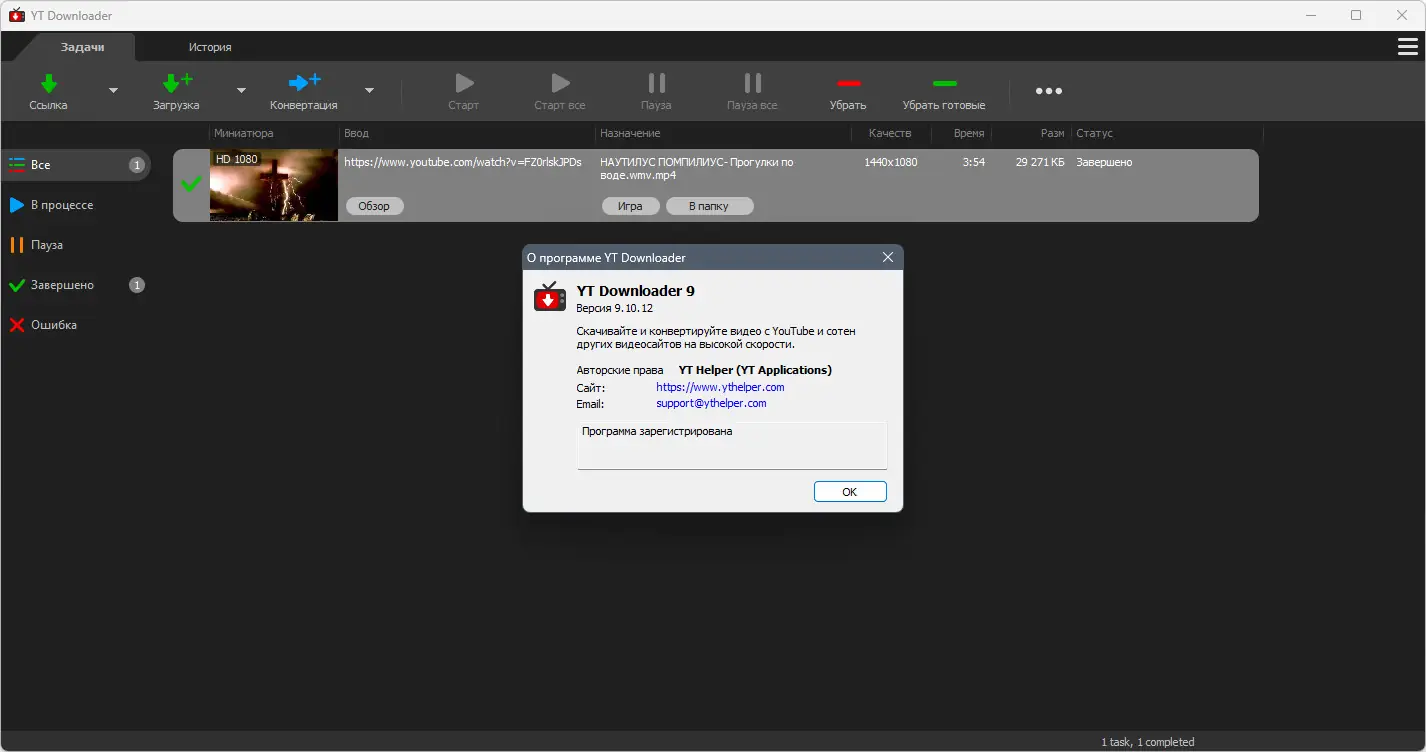Click the Завершено status in the task row

(x=1104, y=162)
